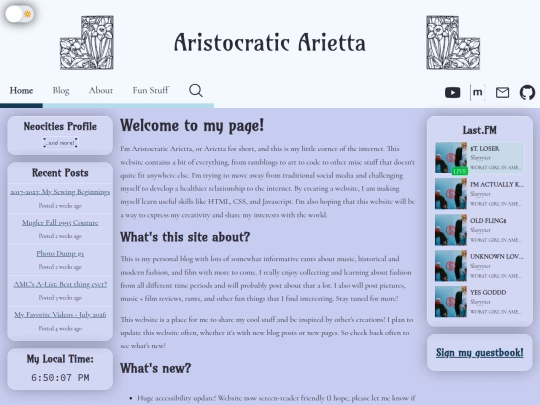Viewport: 540px width, 405px height.
Task: Click the '...and more!' Neocities button
Action: [x=60, y=143]
